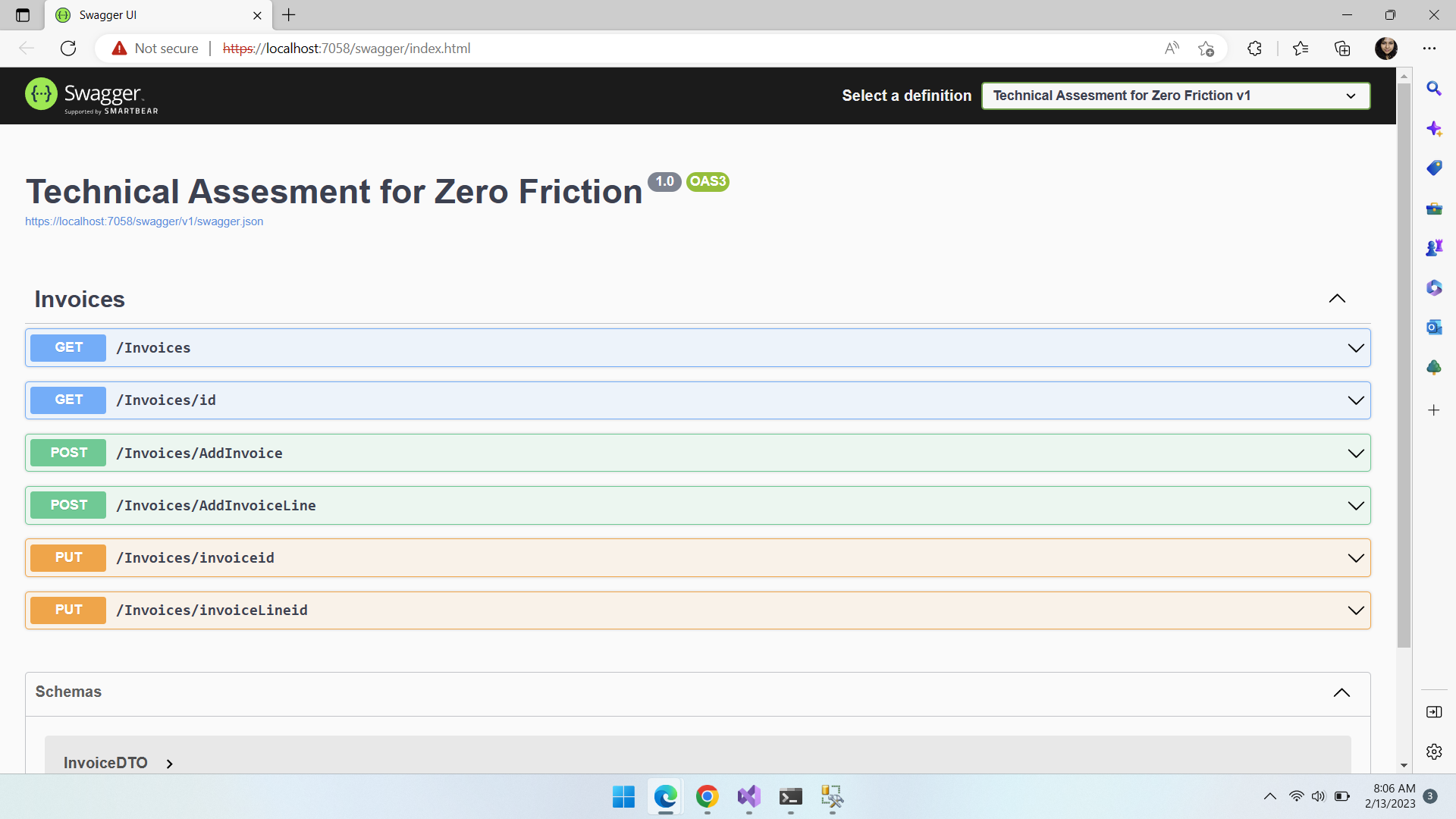Open the Tools sidebar icon

pyautogui.click(x=1434, y=209)
